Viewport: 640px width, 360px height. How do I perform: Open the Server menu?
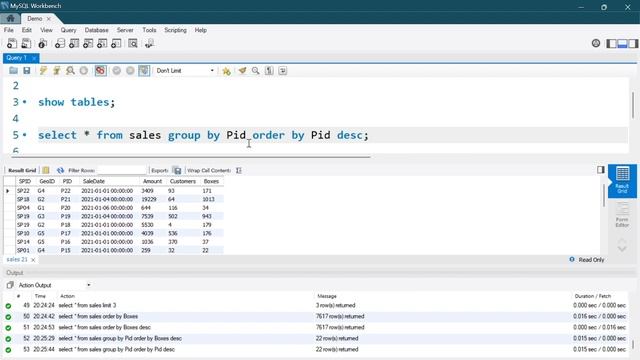pyautogui.click(x=125, y=30)
